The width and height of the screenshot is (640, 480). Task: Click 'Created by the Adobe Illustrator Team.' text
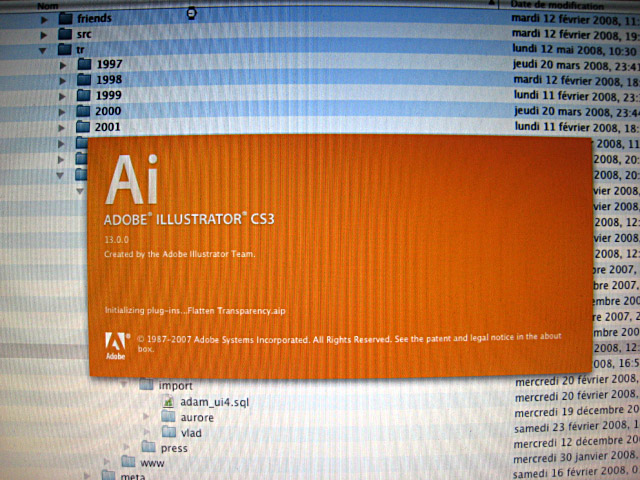[180, 254]
